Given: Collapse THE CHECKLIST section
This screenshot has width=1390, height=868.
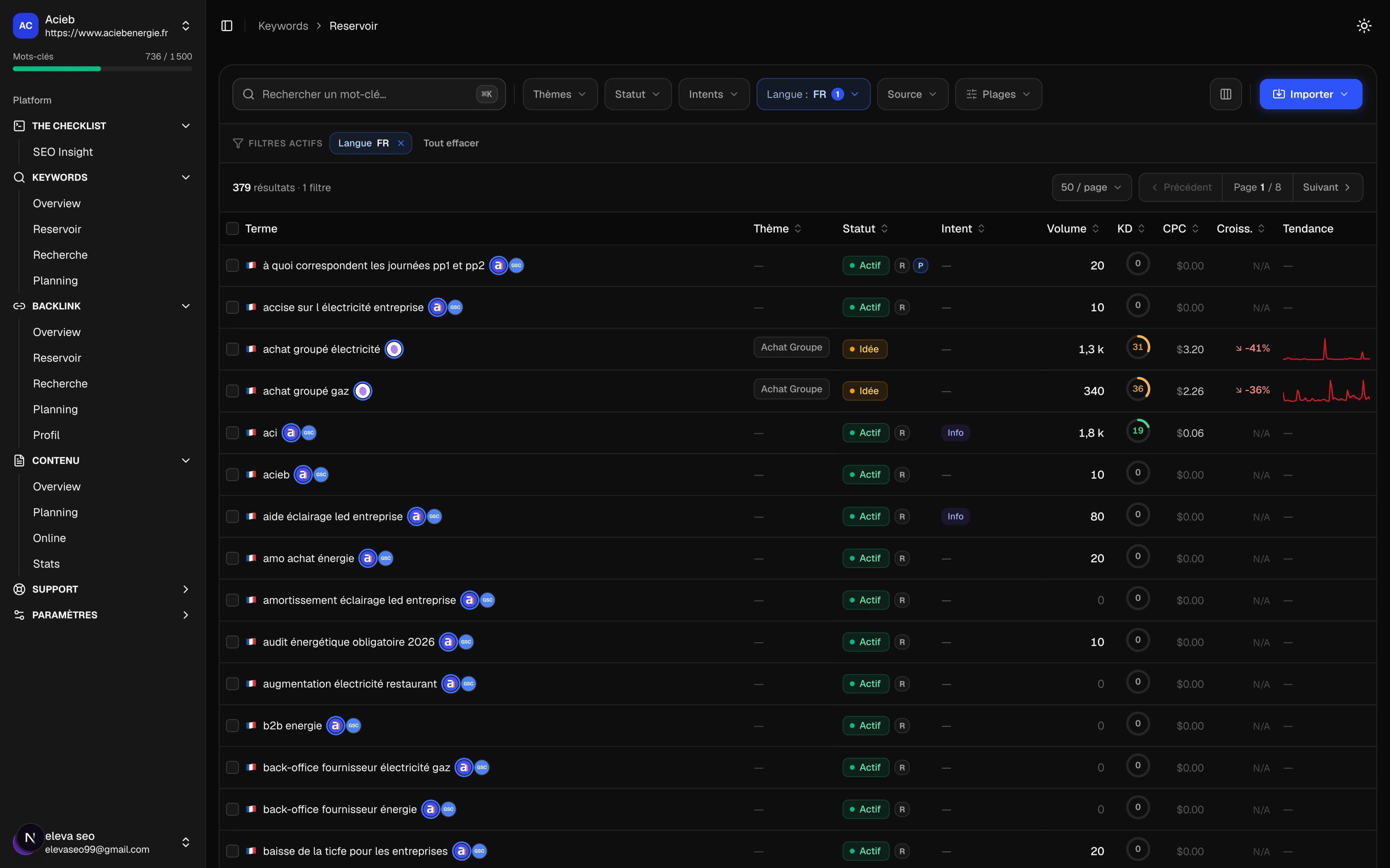Looking at the screenshot, I should pyautogui.click(x=102, y=126).
